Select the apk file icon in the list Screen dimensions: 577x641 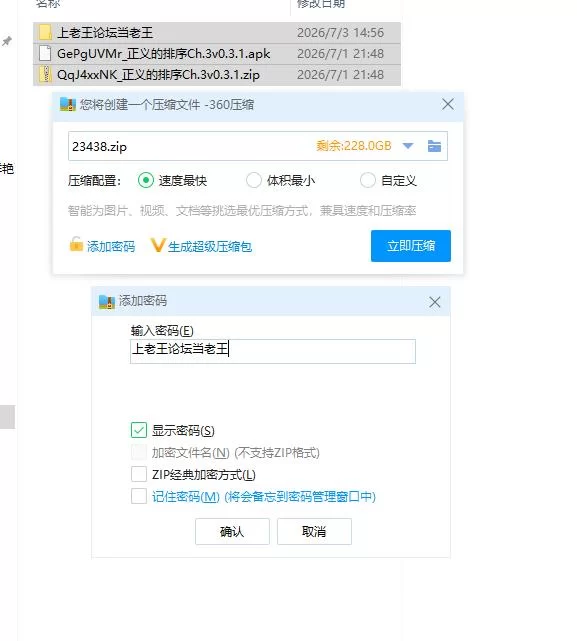(45, 54)
